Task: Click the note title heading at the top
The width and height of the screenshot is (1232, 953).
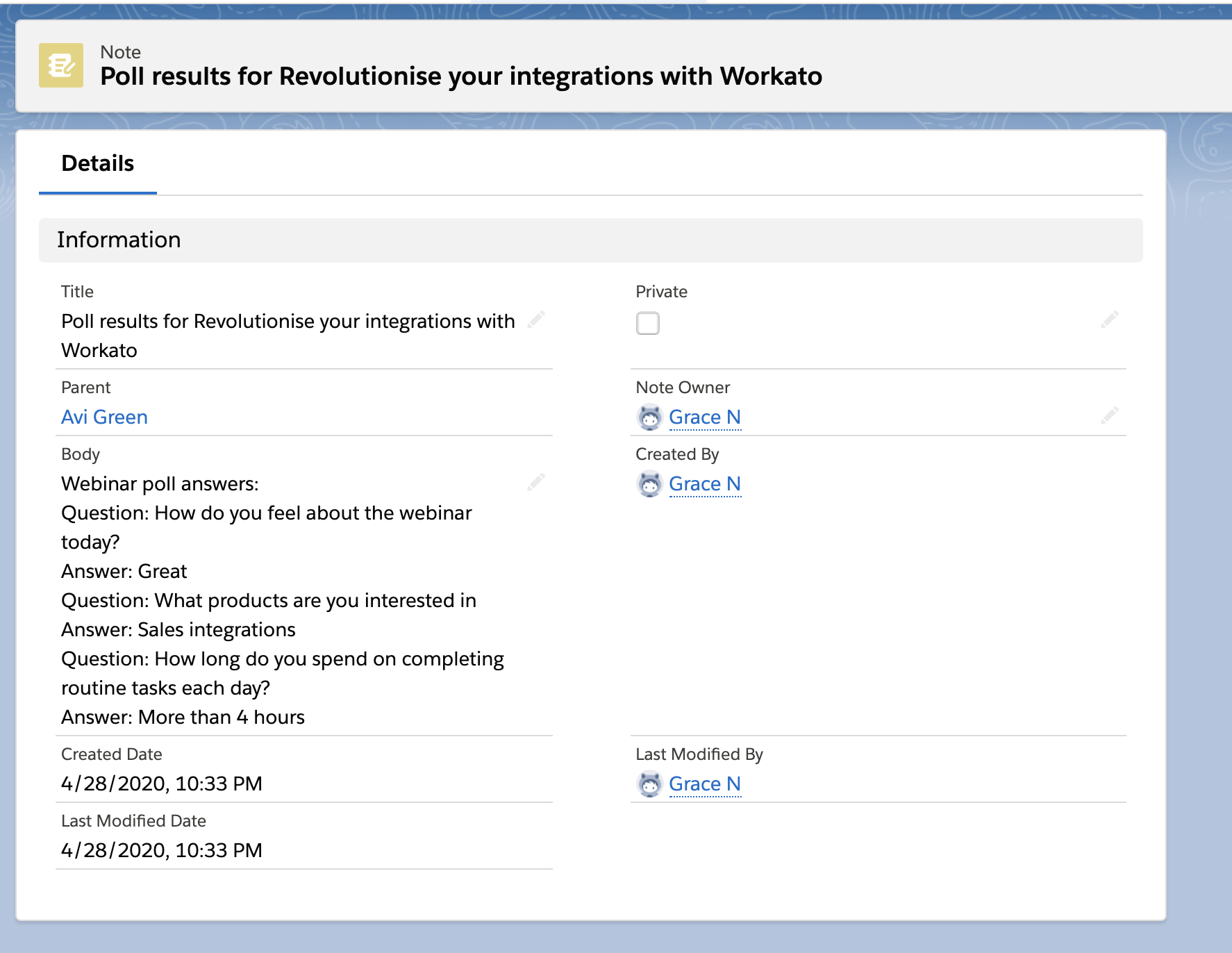Action: point(460,76)
